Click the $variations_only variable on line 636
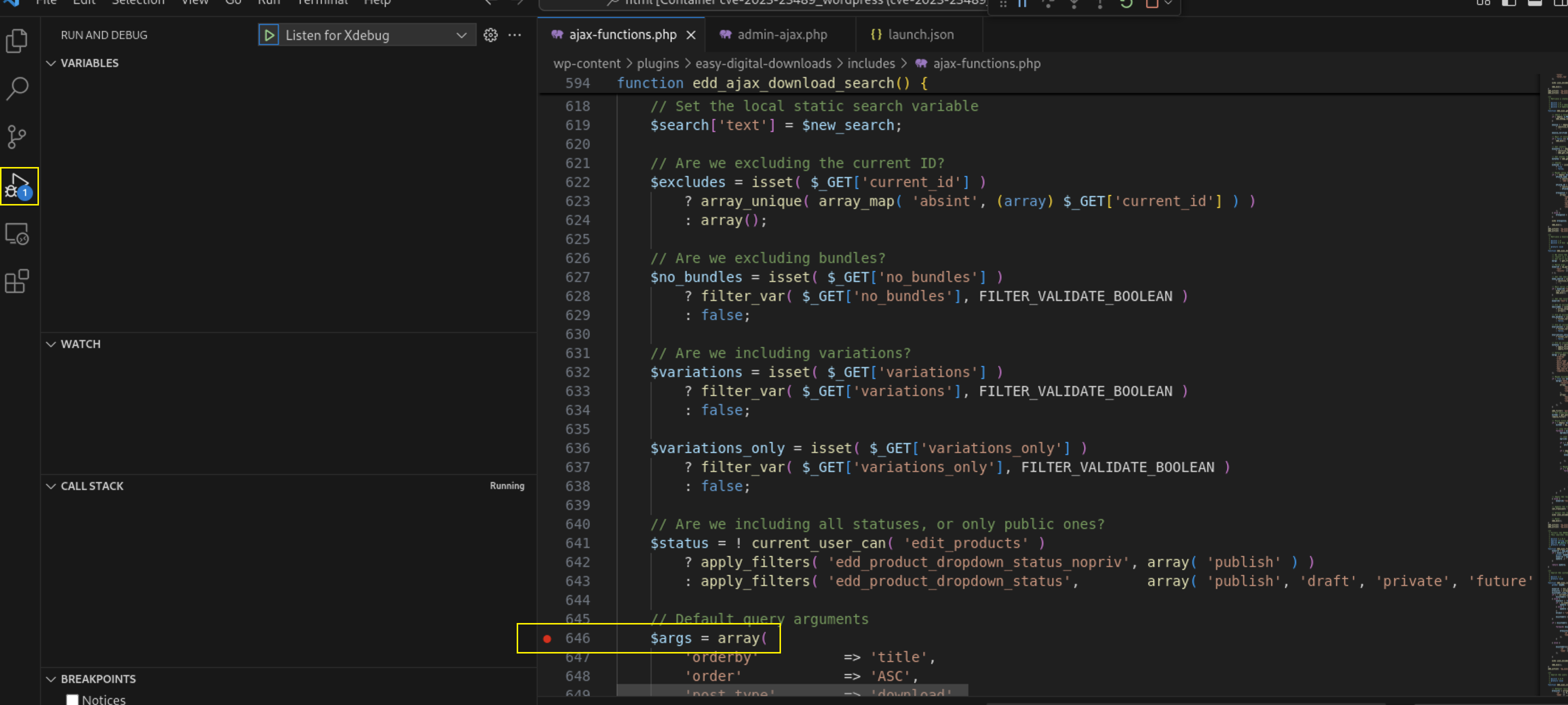Image resolution: width=1568 pixels, height=705 pixels. click(718, 448)
